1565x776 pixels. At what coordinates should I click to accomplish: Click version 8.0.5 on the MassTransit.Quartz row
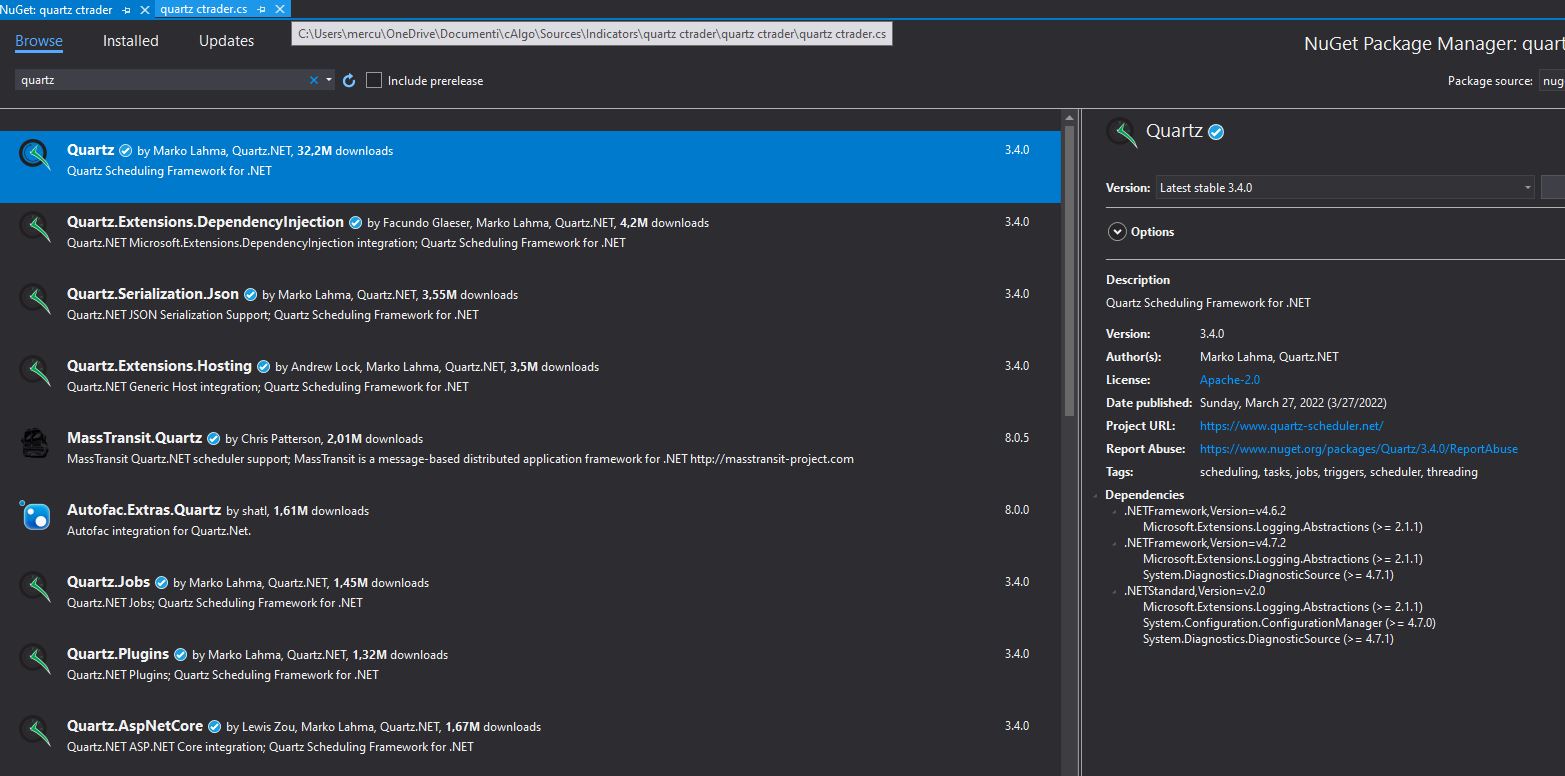[1017, 438]
